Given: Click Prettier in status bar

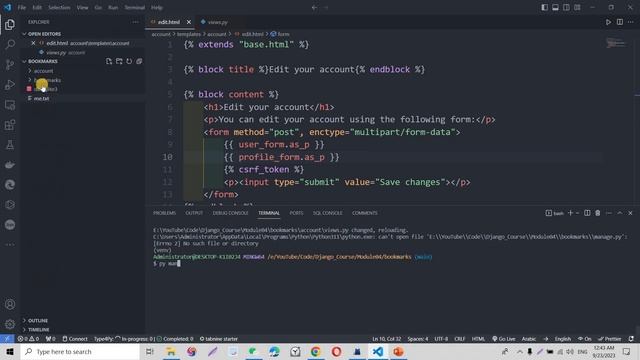Looking at the screenshot, I should 609,339.
